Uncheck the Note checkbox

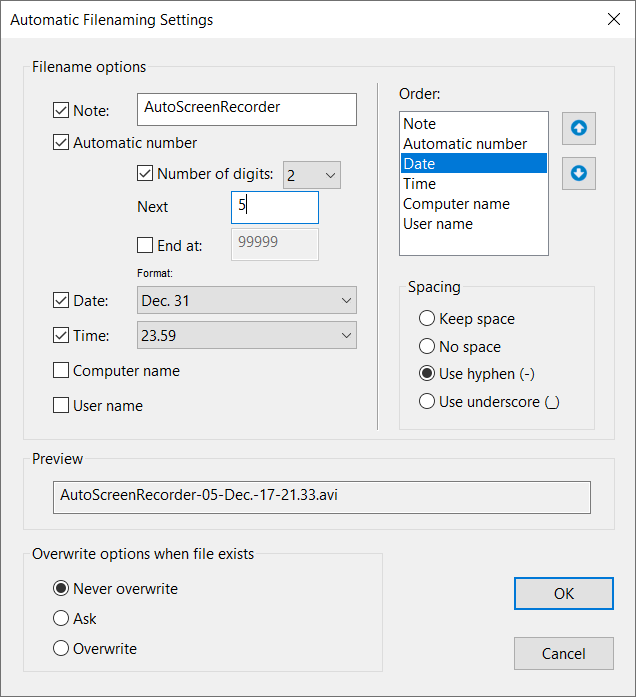point(62,110)
